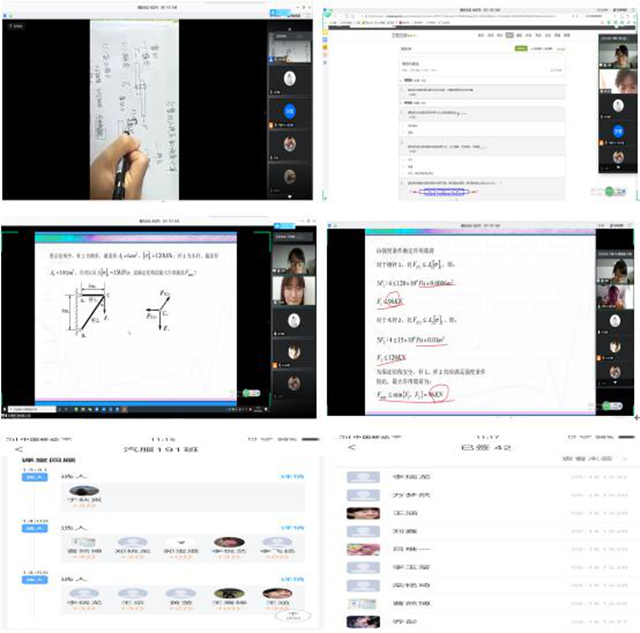Click the blue avatar in top-left meeting participant list
This screenshot has width=640, height=633.
pos(289,111)
